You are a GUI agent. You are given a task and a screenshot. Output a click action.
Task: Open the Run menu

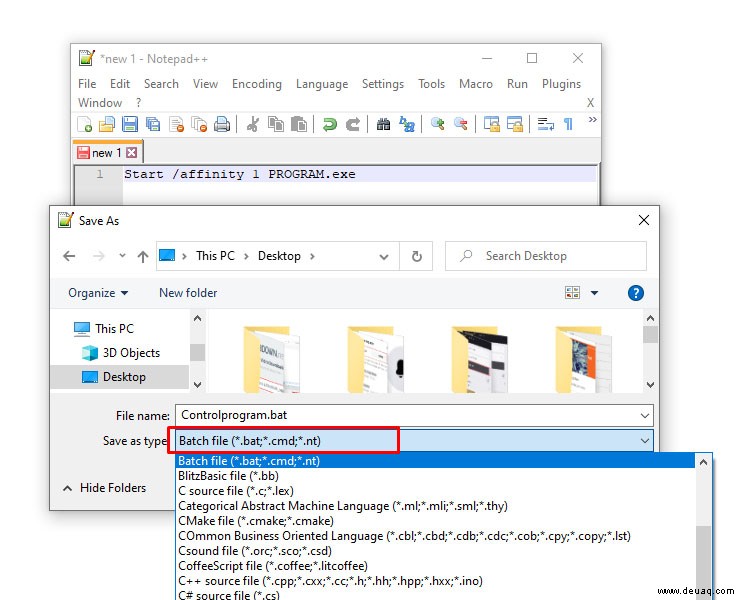[x=517, y=84]
